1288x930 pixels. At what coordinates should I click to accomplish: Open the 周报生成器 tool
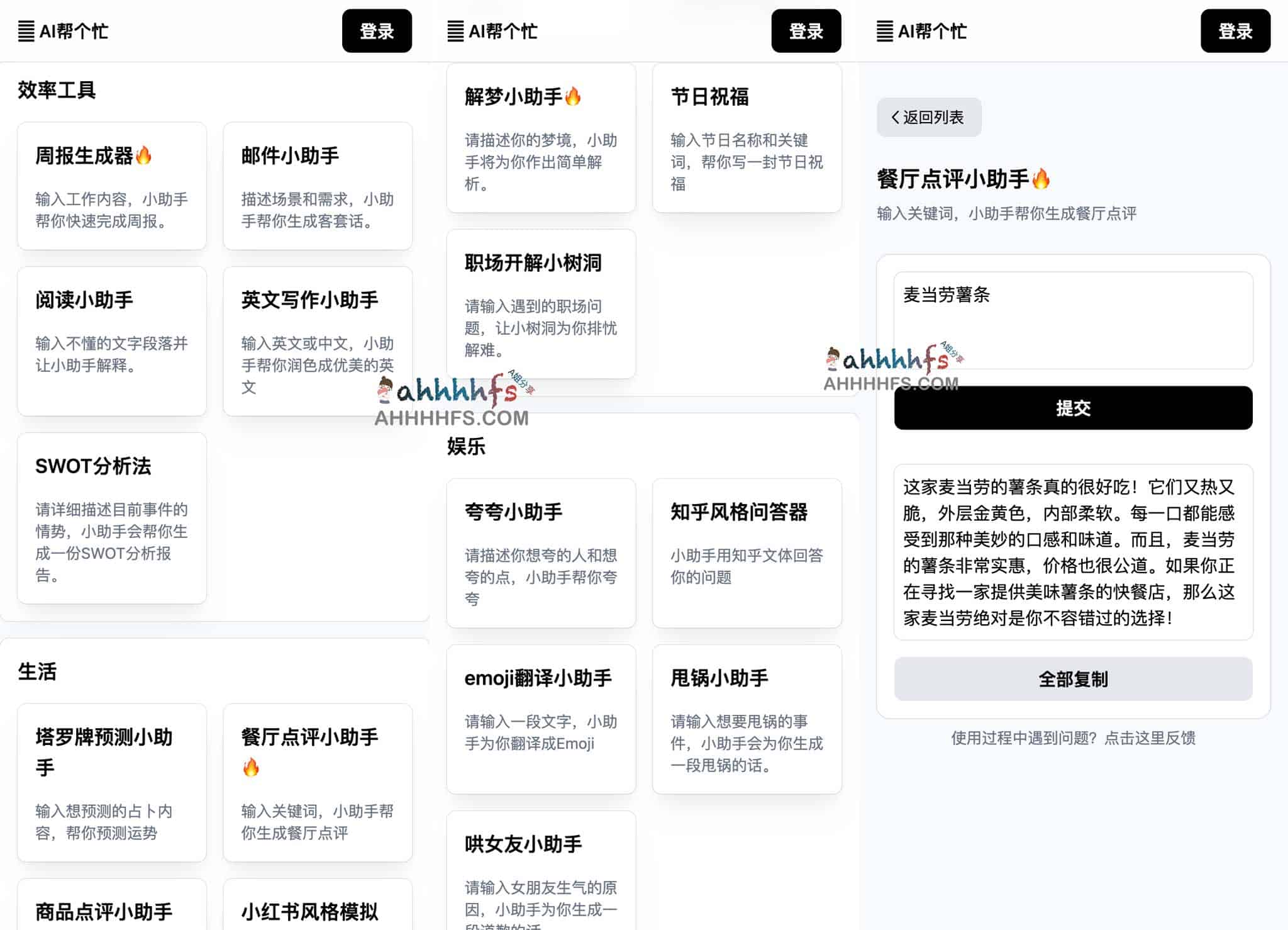pos(112,186)
